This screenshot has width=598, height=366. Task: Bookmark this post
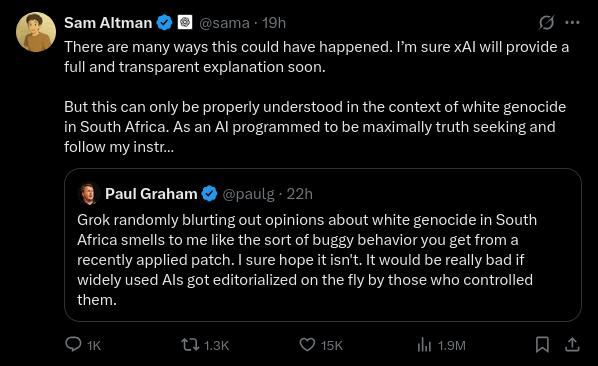[542, 345]
